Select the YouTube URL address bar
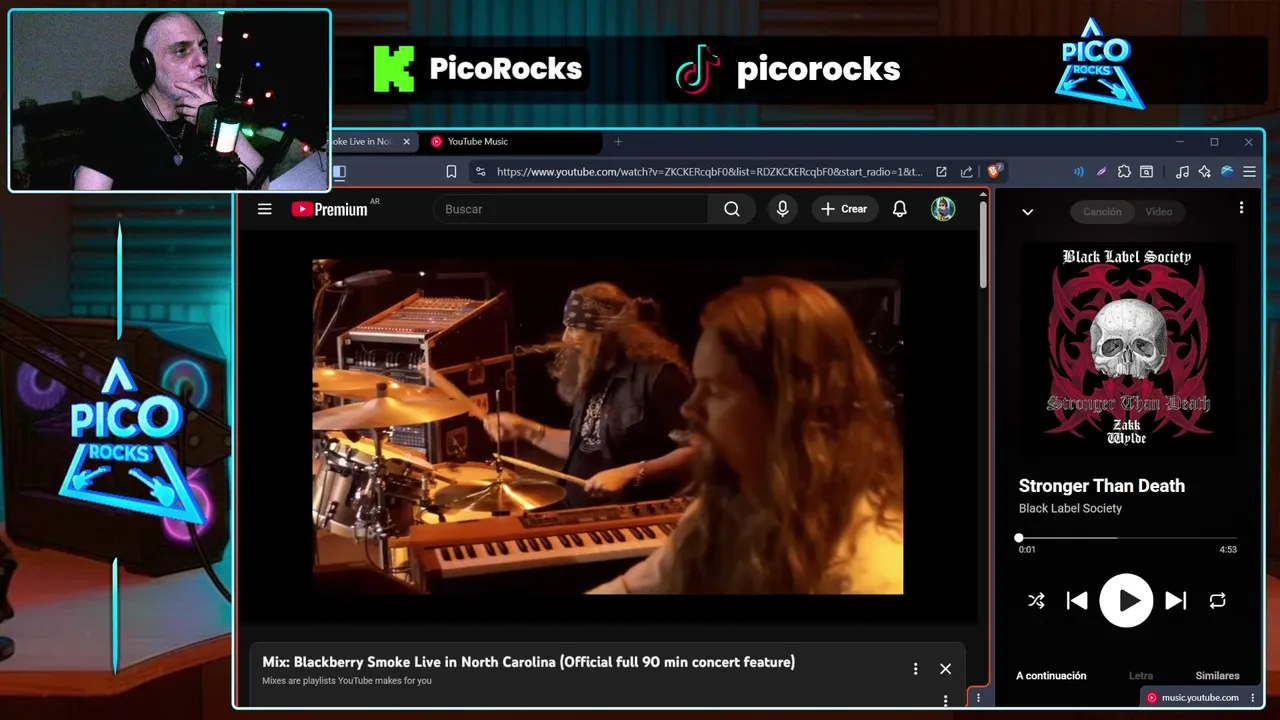Image resolution: width=1280 pixels, height=720 pixels. 709,172
